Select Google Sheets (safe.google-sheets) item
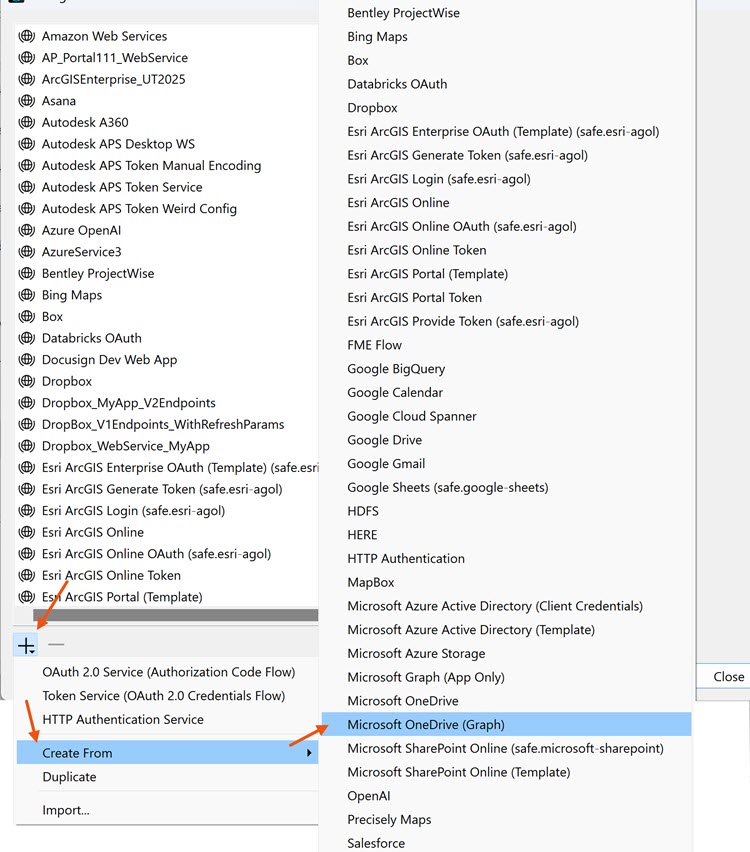The height and width of the screenshot is (852, 750). pyautogui.click(x=448, y=488)
